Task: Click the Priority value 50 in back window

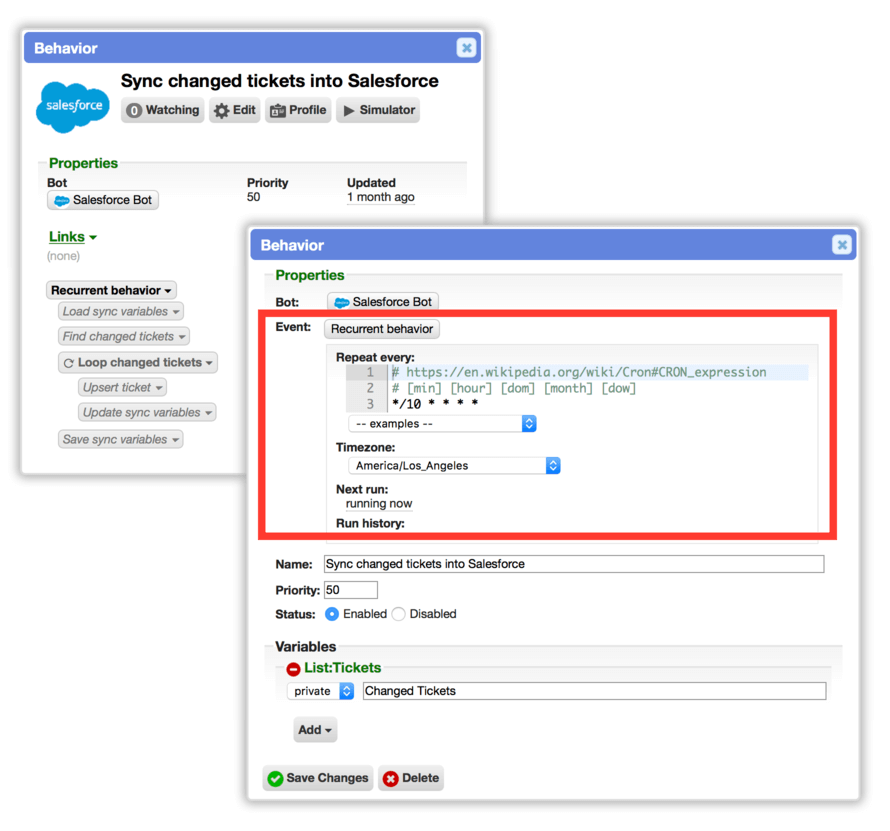Action: click(253, 197)
